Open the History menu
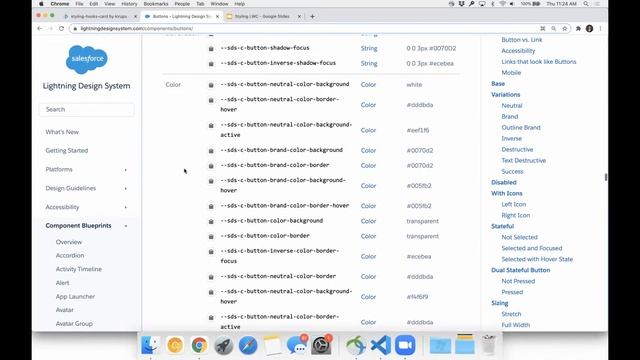Screen dimensions: 640x360 coord(129,4)
